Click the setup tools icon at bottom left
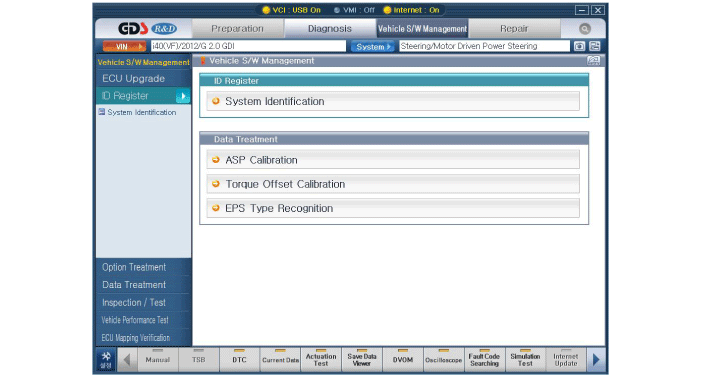 pos(106,359)
